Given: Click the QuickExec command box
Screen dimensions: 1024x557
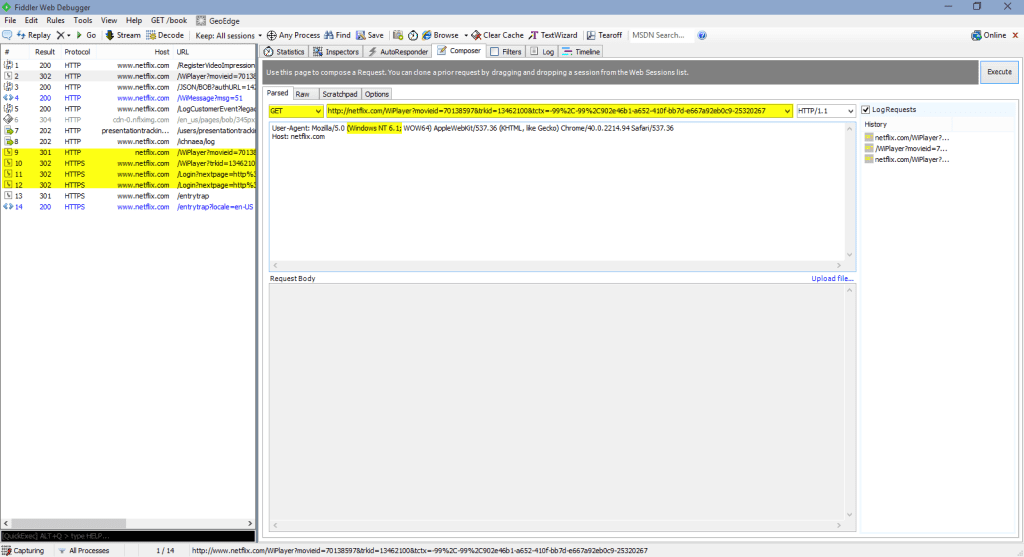Looking at the screenshot, I should click(x=128, y=535).
